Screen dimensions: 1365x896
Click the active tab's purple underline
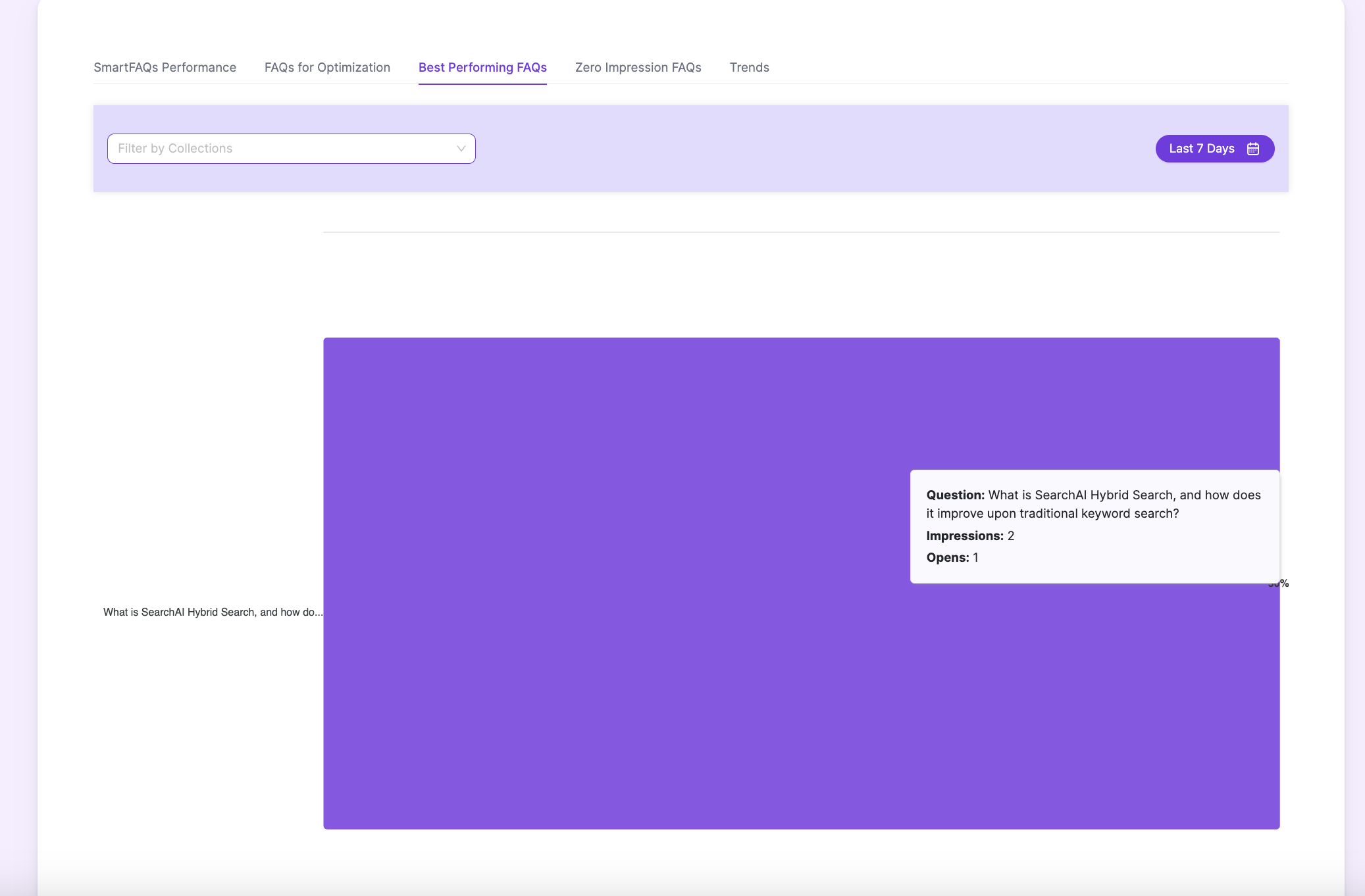click(482, 84)
